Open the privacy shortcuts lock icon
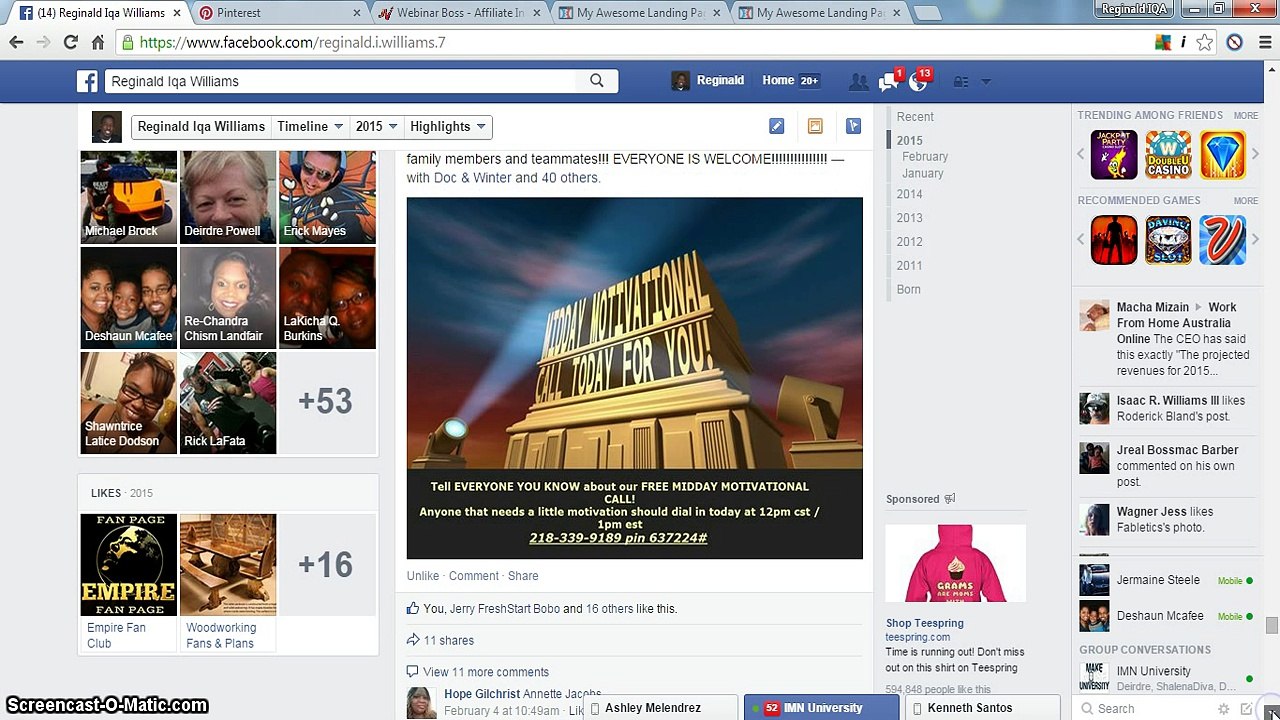The height and width of the screenshot is (720, 1280). (961, 82)
